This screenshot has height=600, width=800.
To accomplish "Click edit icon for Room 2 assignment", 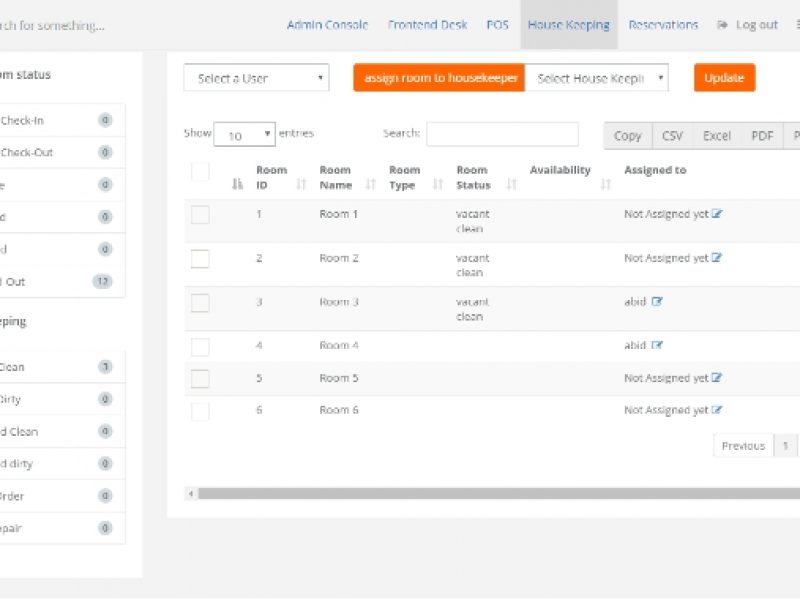I will [x=717, y=258].
